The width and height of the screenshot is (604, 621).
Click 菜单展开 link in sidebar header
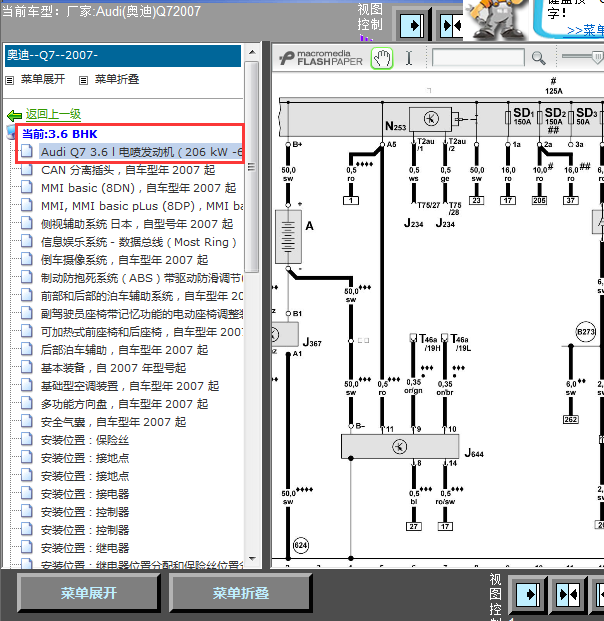[43, 79]
